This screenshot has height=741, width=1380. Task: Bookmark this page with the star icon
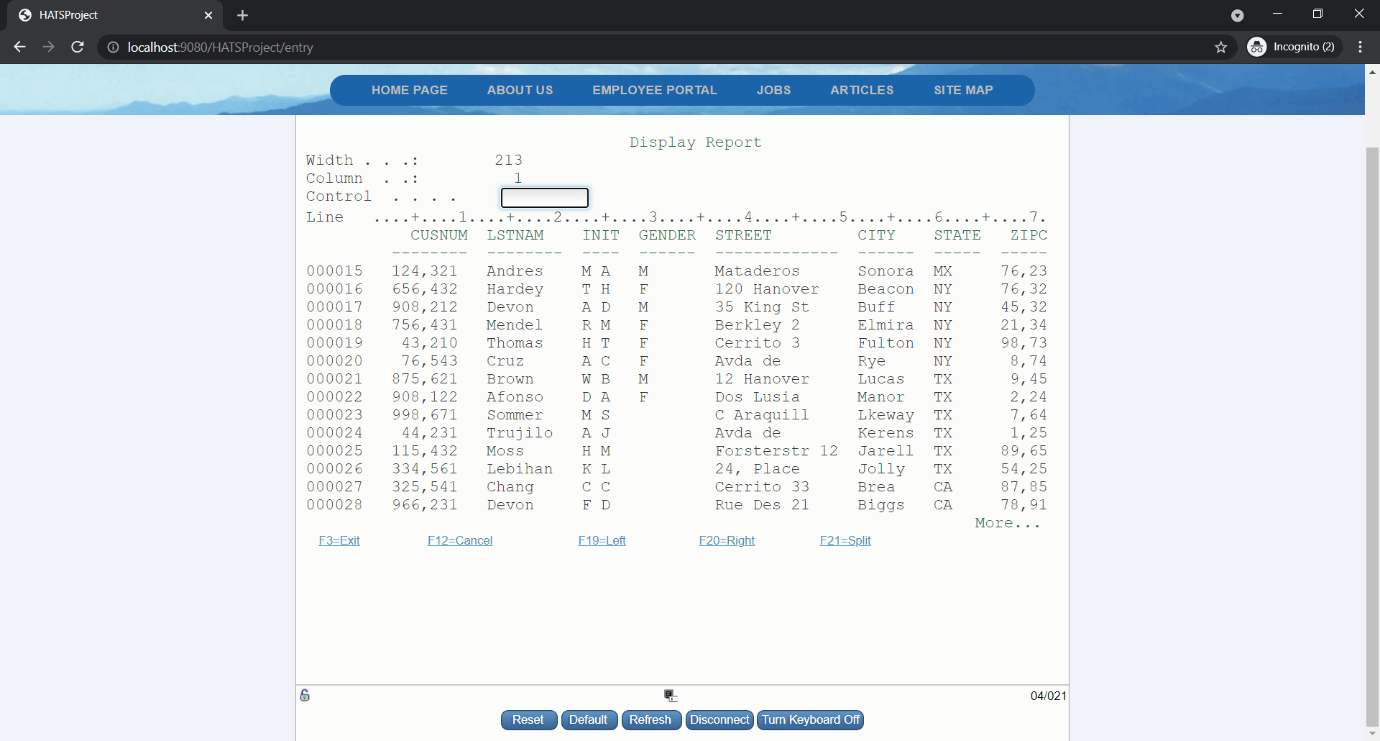[1220, 47]
